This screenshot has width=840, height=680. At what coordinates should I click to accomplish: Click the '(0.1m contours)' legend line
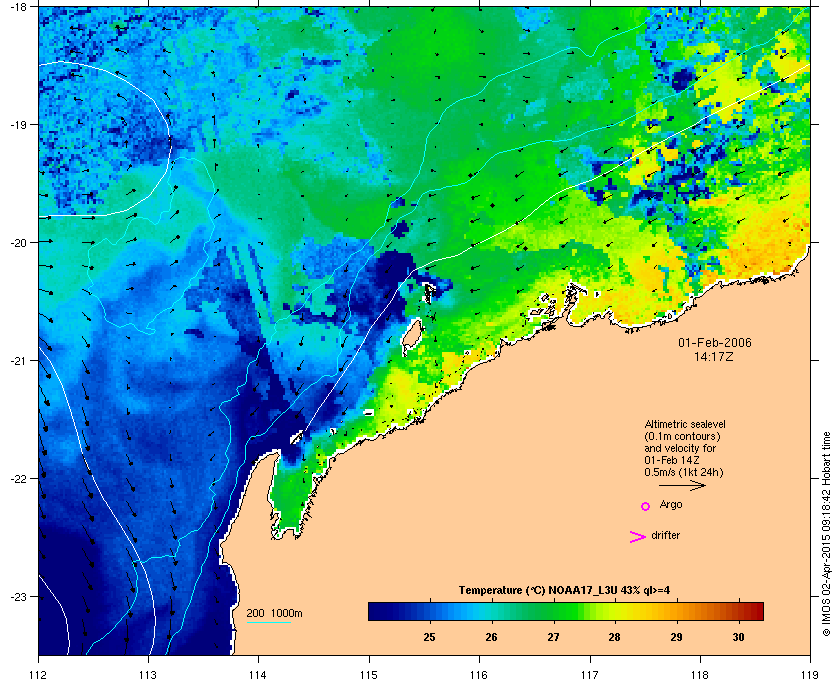[682, 436]
